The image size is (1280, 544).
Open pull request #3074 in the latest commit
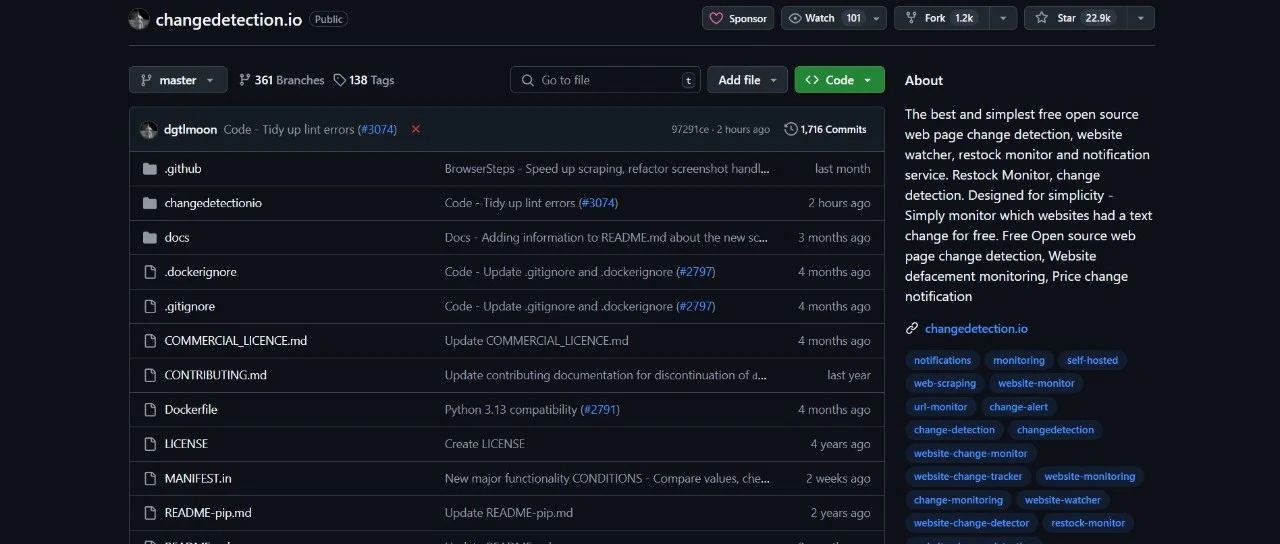378,130
